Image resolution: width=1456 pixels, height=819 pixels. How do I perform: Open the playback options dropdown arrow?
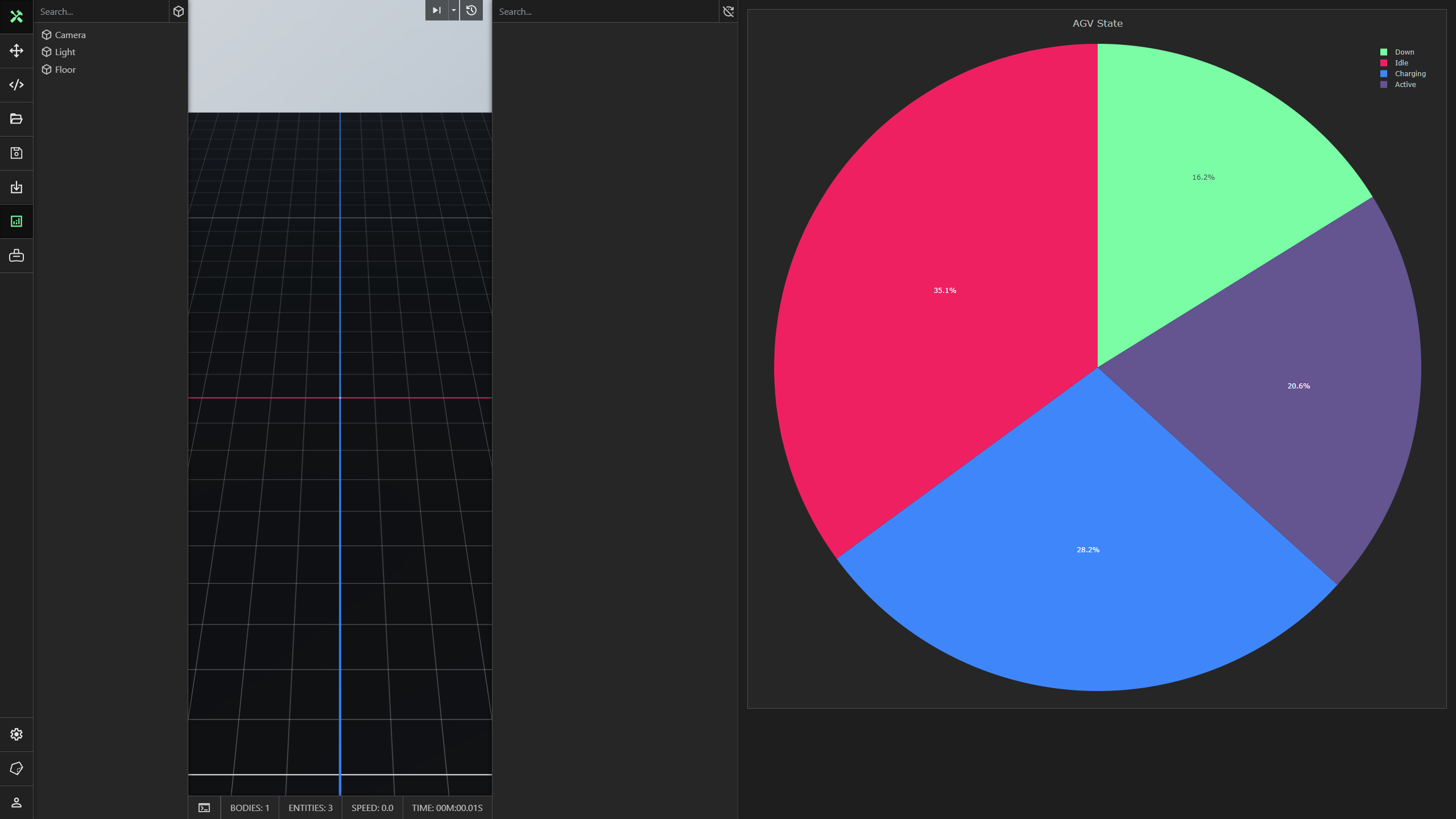(453, 10)
